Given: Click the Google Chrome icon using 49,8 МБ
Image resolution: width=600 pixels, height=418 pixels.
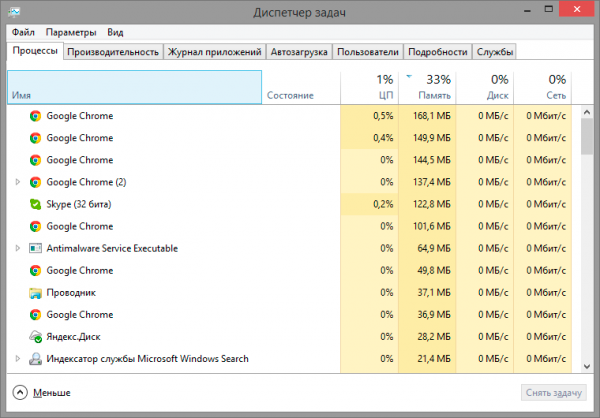Looking at the screenshot, I should click(35, 271).
